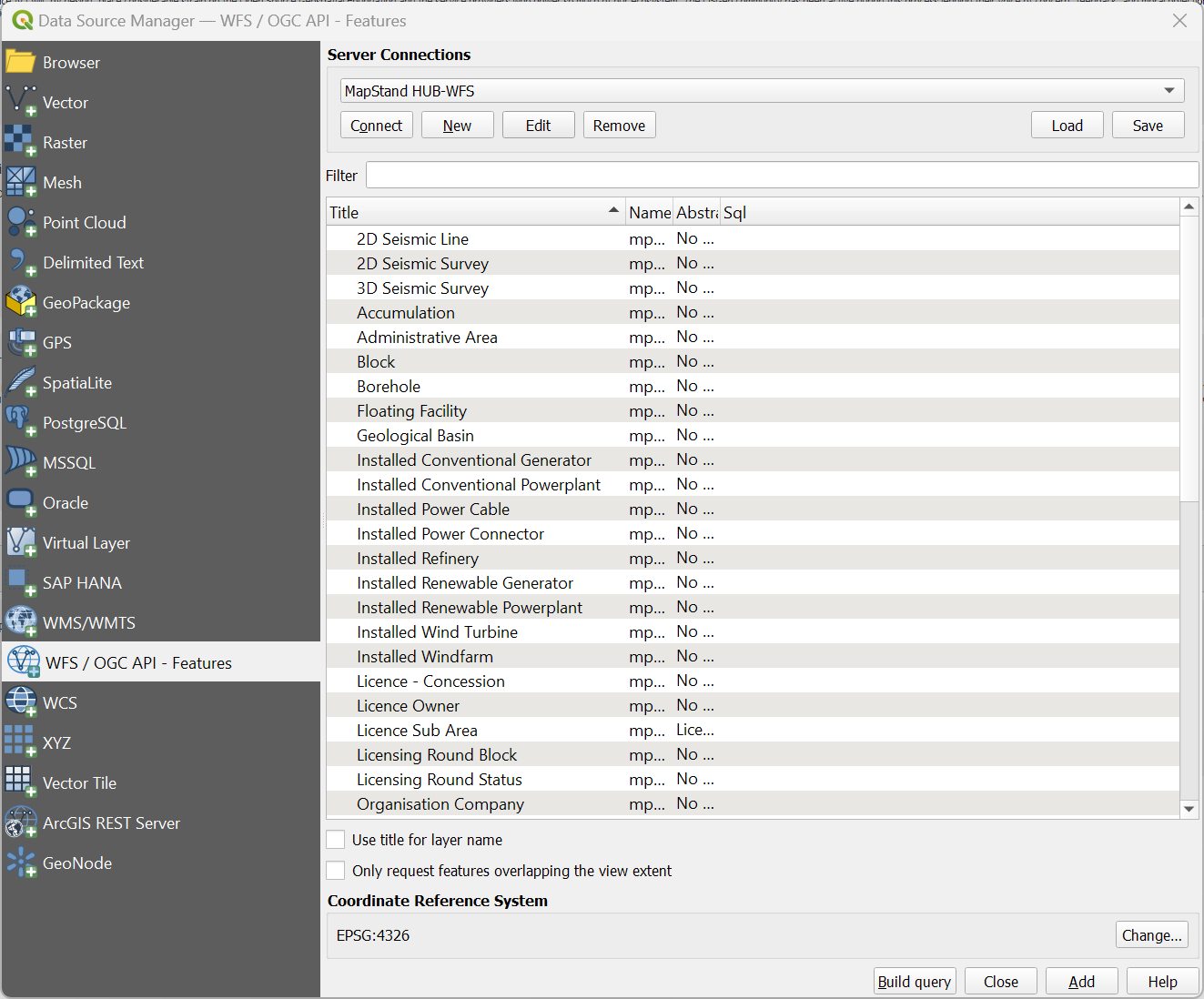This screenshot has width=1204, height=999.
Task: Click the QGIS logo in title bar
Action: tap(23, 20)
